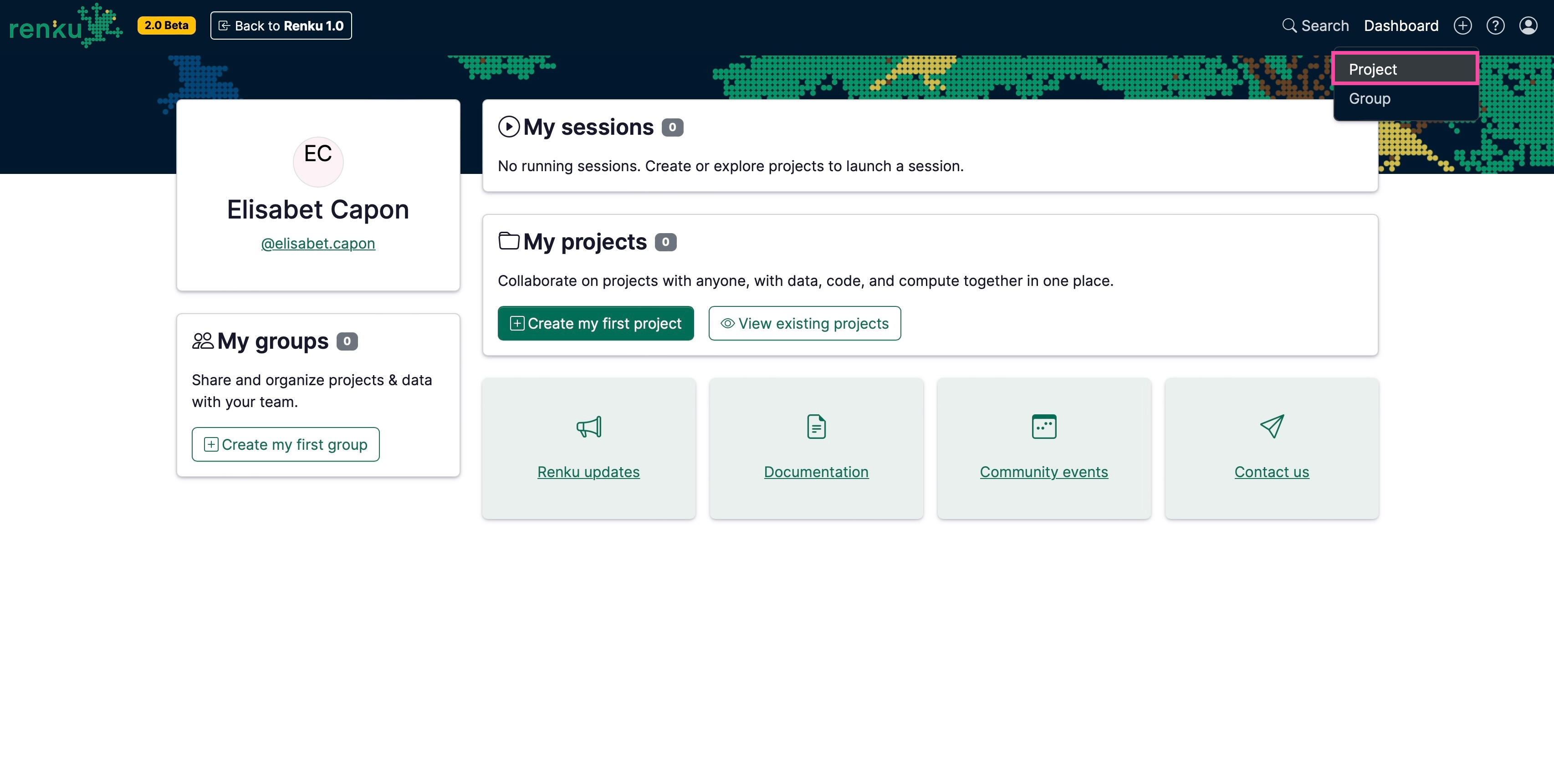
Task: Click the My groups people icon
Action: coord(203,341)
